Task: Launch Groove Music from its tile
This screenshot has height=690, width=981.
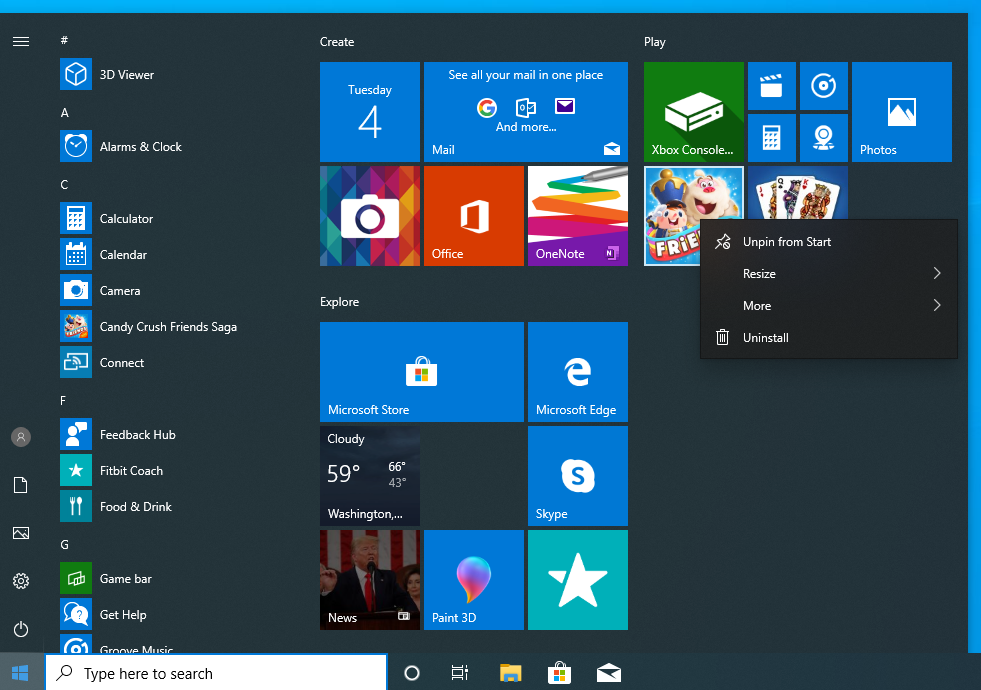Action: point(823,86)
